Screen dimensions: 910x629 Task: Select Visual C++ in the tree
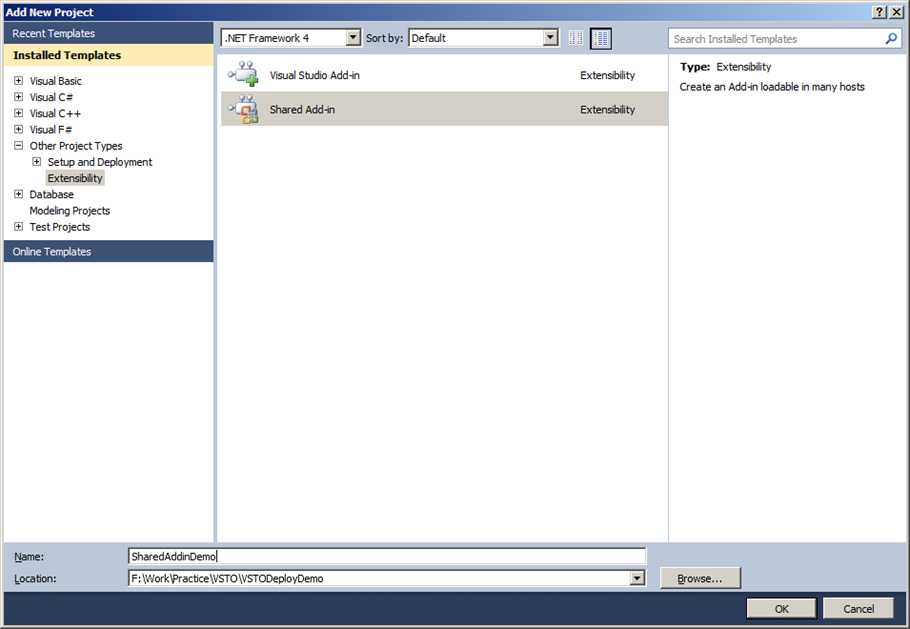(55, 113)
